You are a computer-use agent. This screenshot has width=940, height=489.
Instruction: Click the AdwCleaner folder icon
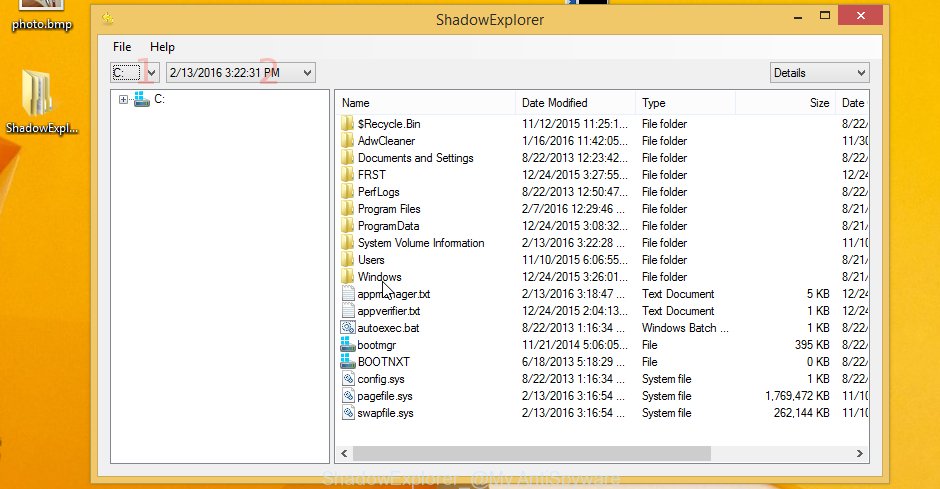click(348, 141)
